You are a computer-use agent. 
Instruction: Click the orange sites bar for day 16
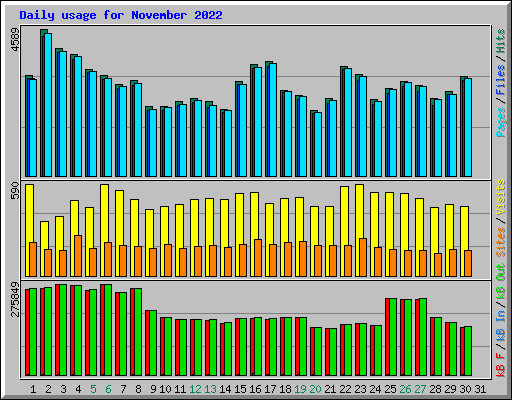pos(258,258)
